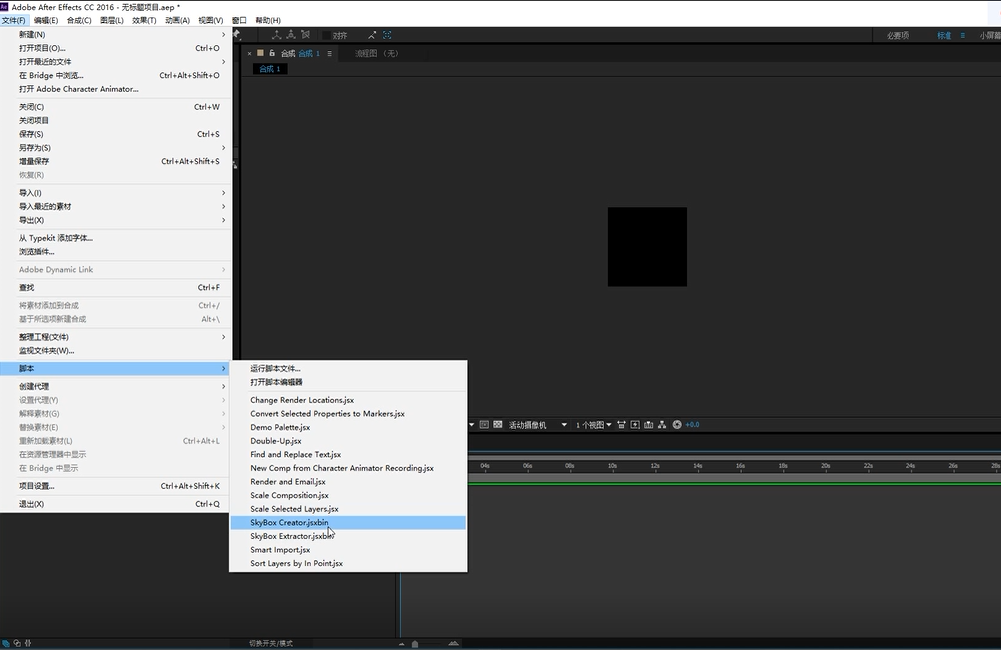This screenshot has height=650, width=1001.
Task: Open the 合成 1 panel menu icon
Action: coord(329,54)
